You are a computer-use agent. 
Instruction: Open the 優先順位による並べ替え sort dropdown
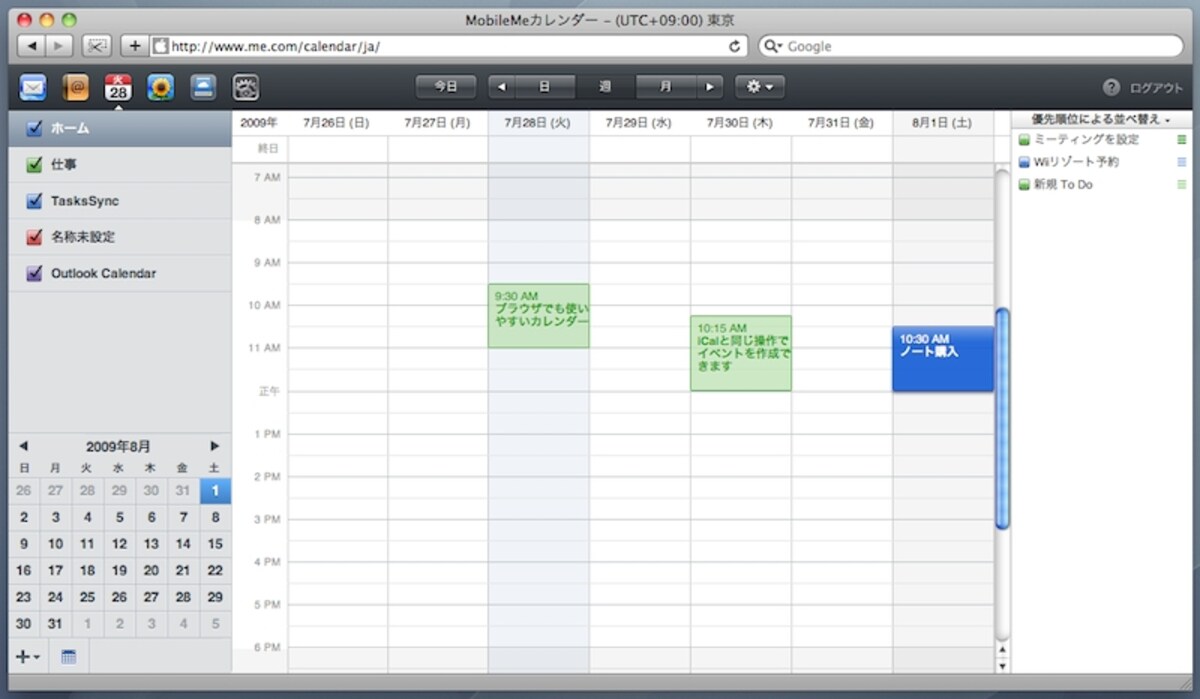1100,119
